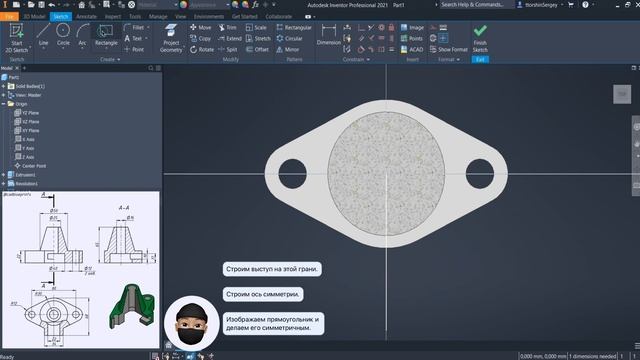This screenshot has width=640, height=360.
Task: Expand the Constrain panel dropdown
Action: pos(356,60)
